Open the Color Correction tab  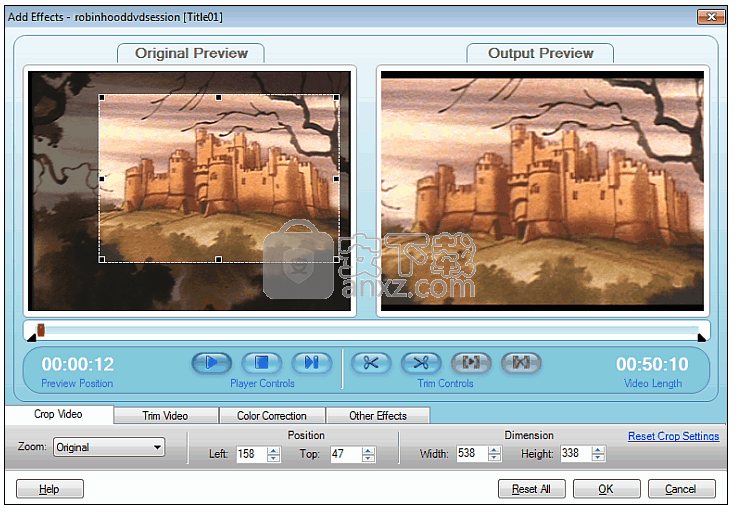272,415
